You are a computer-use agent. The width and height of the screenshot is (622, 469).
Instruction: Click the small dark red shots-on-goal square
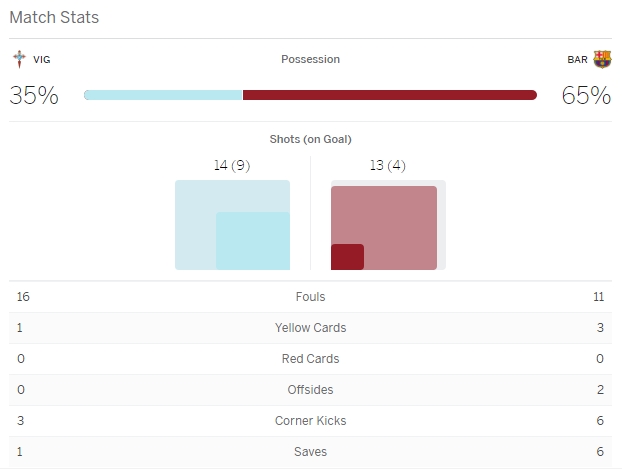click(347, 257)
